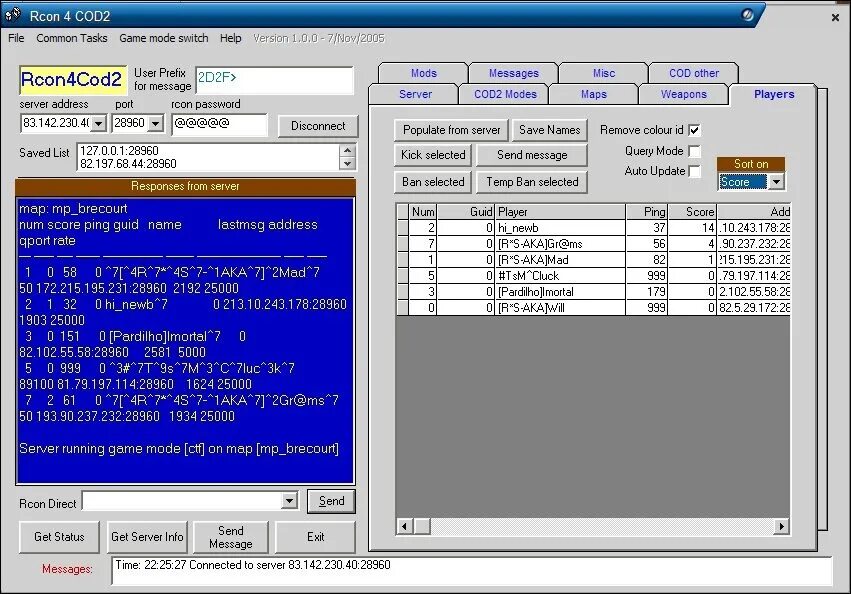851x594 pixels.
Task: Click the Rcon Direct command input
Action: [182, 501]
